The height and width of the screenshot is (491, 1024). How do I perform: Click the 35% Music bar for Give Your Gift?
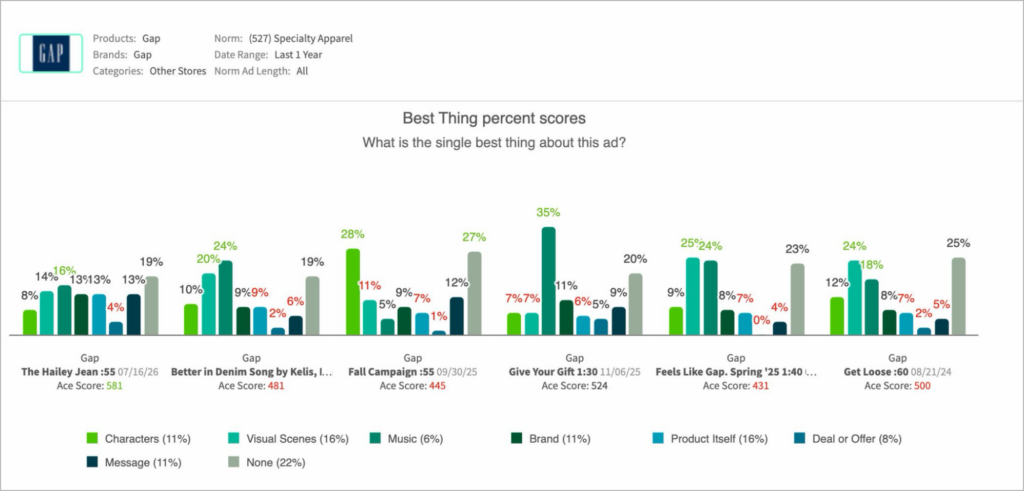click(x=549, y=281)
